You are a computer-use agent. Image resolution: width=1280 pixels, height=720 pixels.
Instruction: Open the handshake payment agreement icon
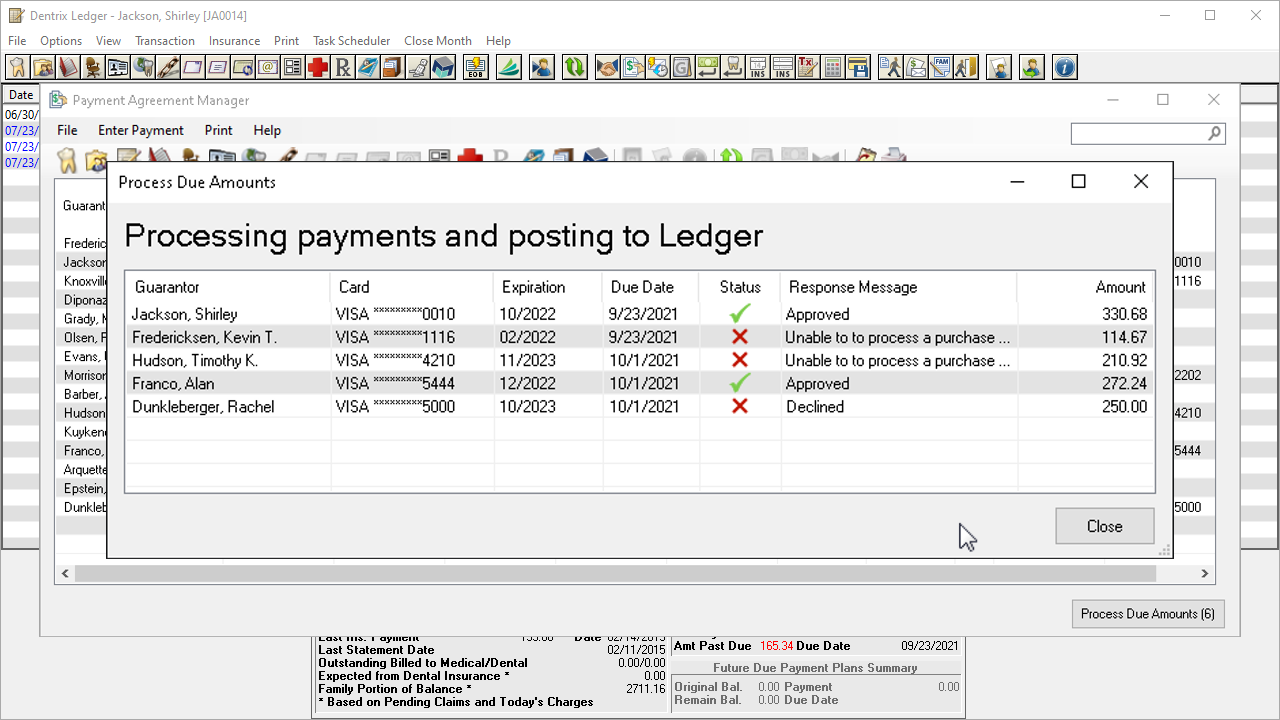pyautogui.click(x=607, y=67)
